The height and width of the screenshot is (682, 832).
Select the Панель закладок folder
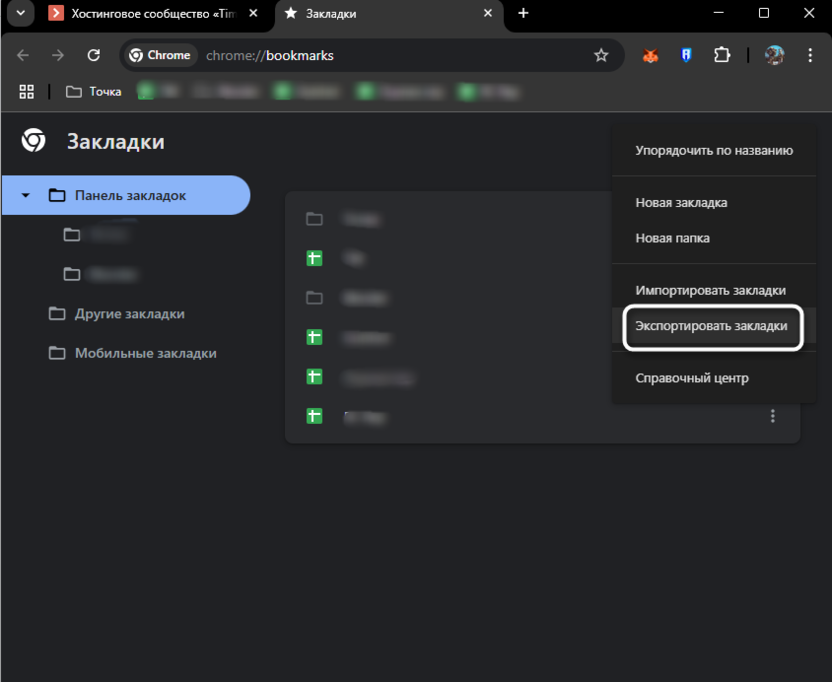[x=126, y=195]
